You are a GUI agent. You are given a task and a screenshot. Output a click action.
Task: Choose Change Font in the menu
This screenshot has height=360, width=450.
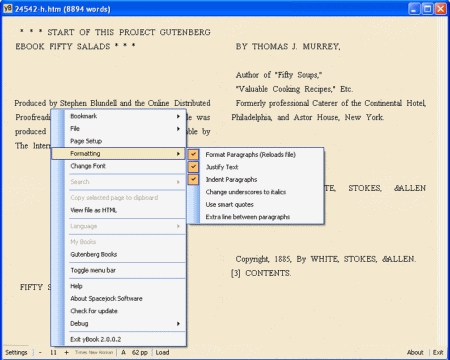click(118, 166)
